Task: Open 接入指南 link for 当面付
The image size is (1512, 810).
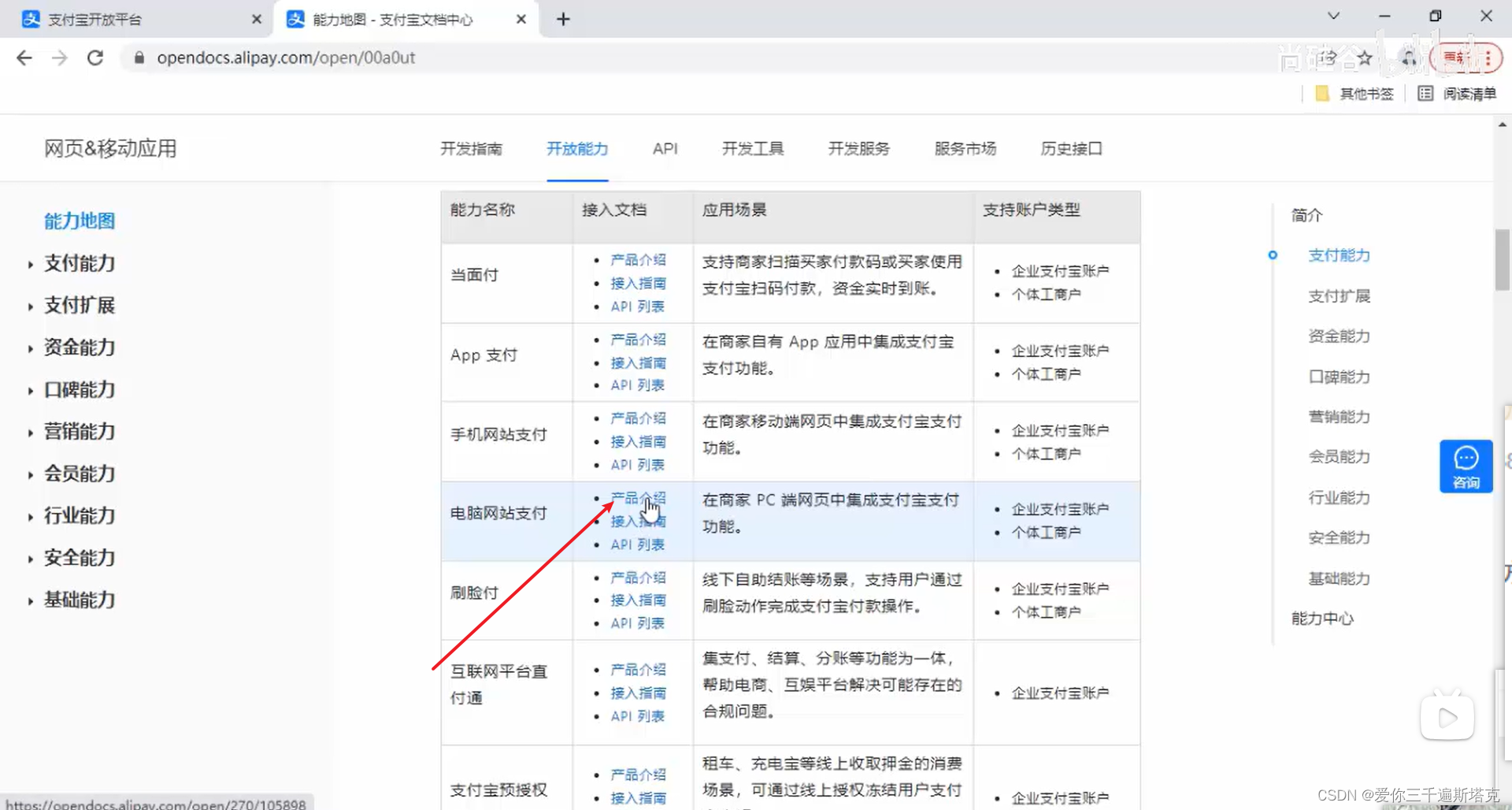Action: (x=638, y=283)
